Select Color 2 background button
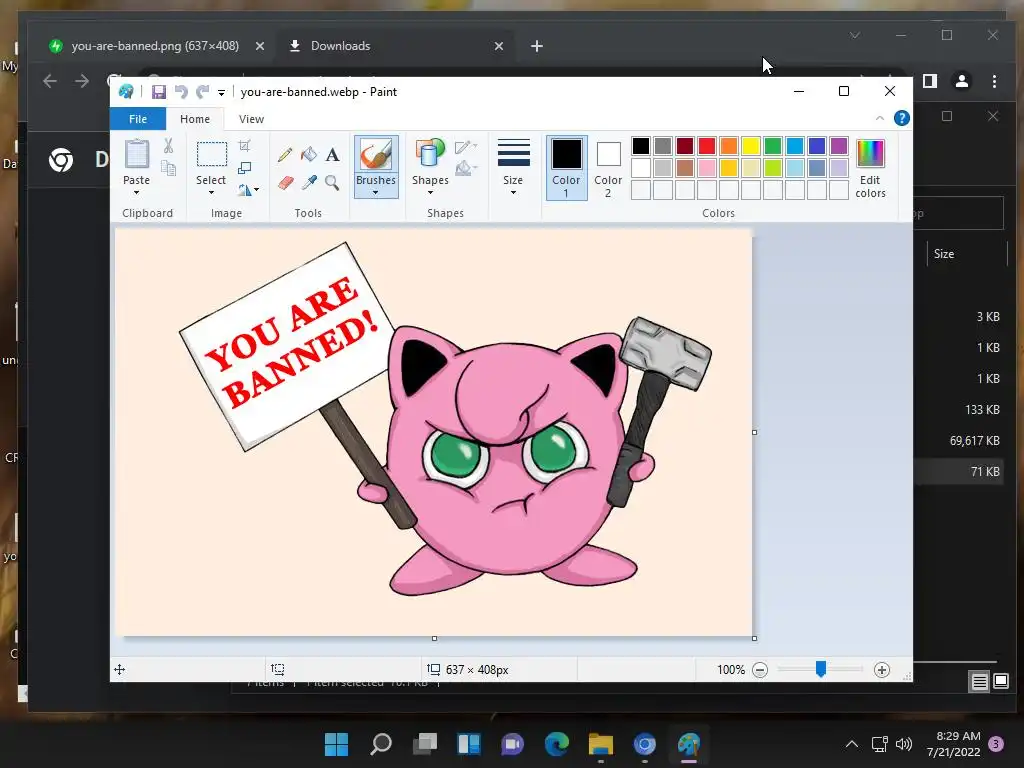This screenshot has height=768, width=1024. click(608, 167)
